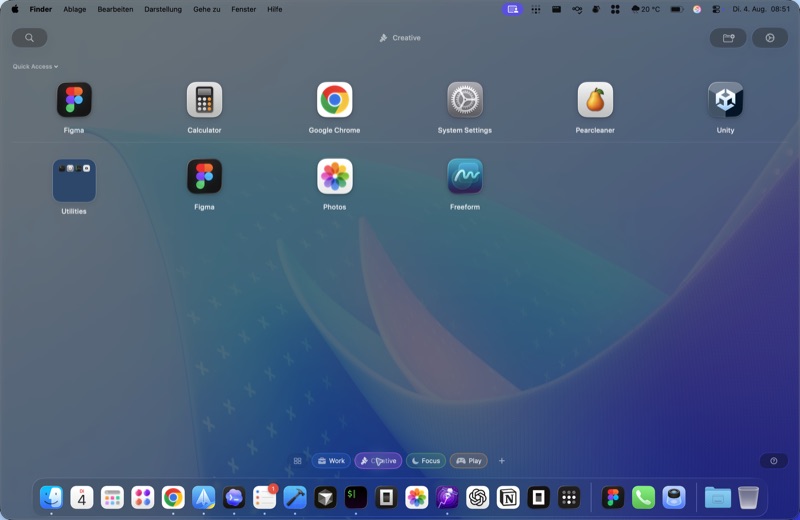Open the Freeform app
This screenshot has height=520, width=800.
pyautogui.click(x=465, y=177)
